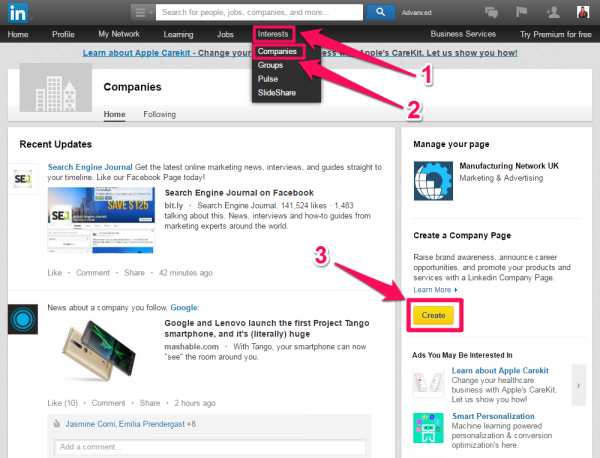Click the SEJ company logo
600x458 pixels.
[x=23, y=179]
